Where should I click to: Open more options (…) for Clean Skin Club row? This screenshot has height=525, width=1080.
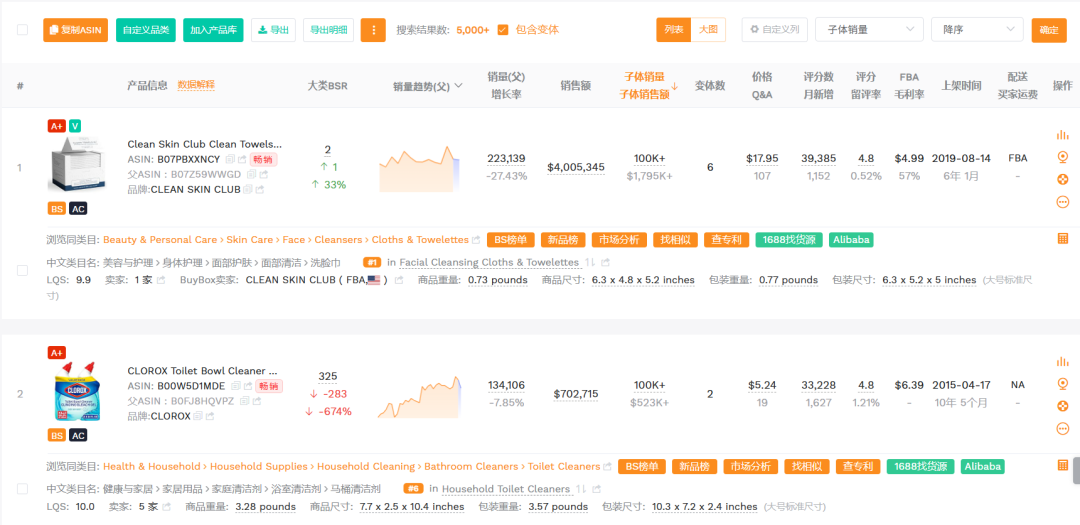pyautogui.click(x=1062, y=202)
